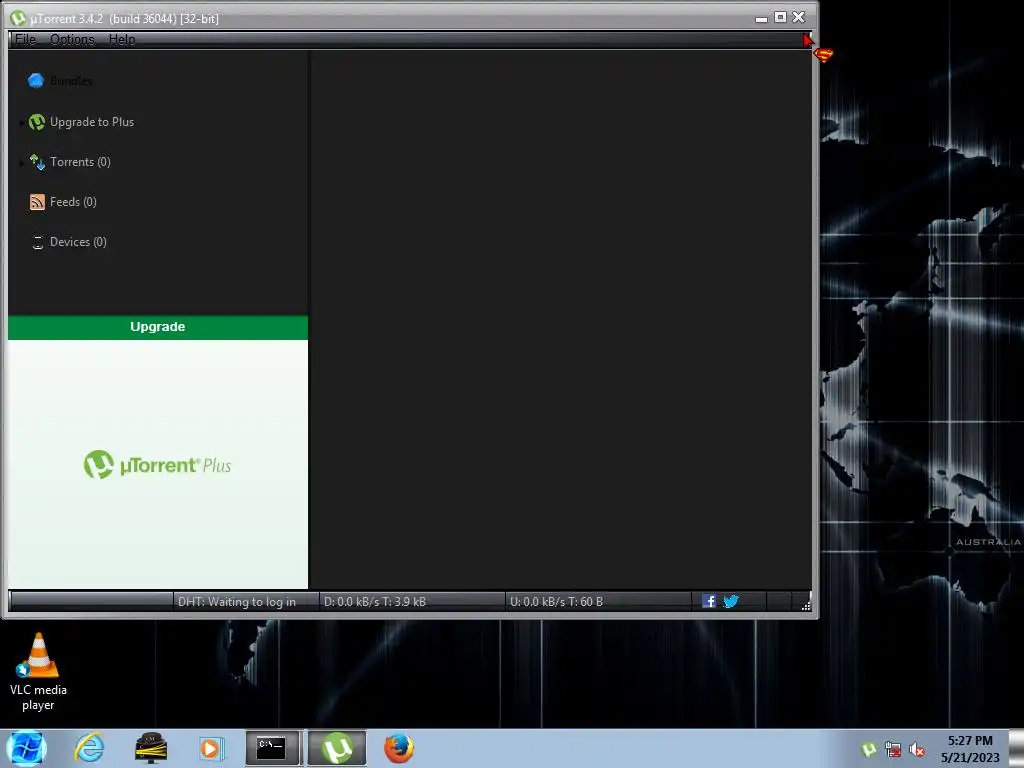
Task: Select Devices (0) in the sidebar
Action: click(x=78, y=242)
